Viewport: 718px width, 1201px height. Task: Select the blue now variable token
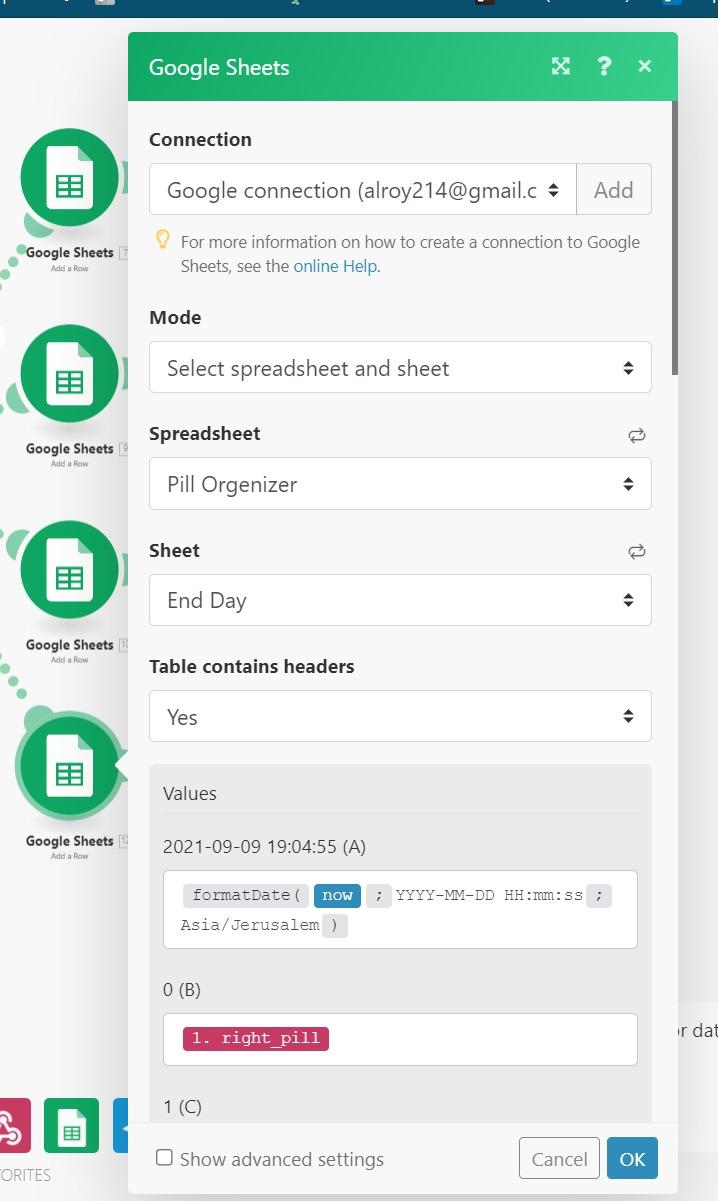click(x=337, y=895)
